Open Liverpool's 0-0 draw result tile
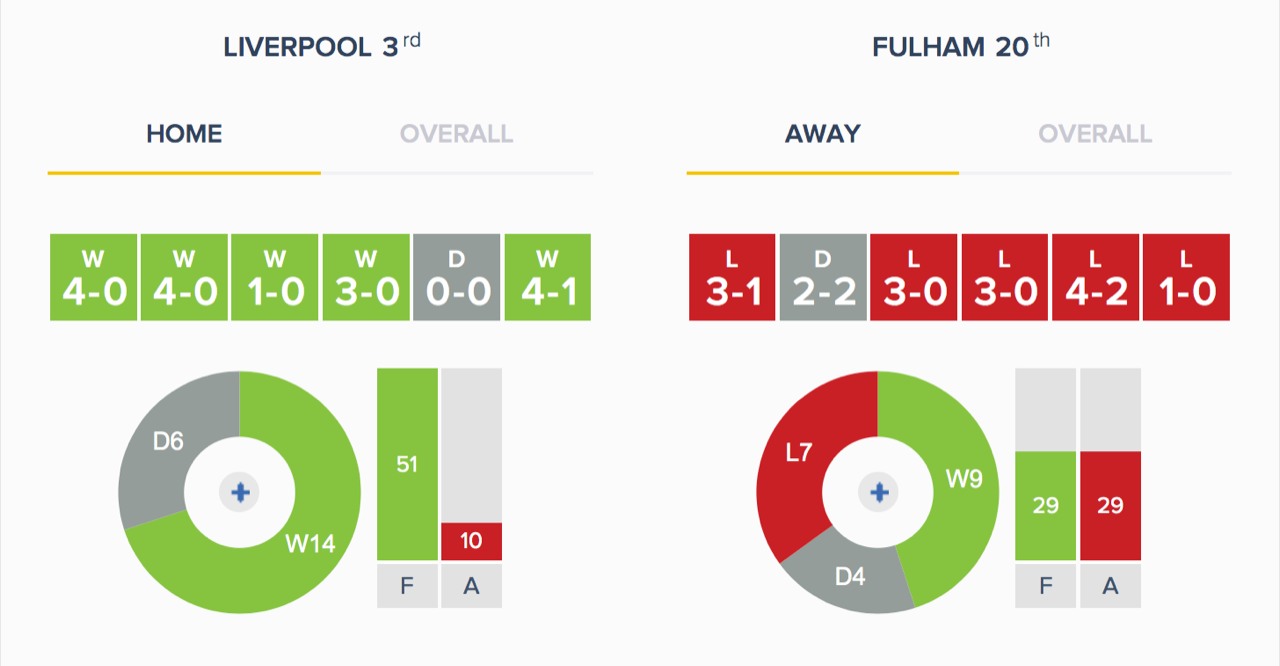The image size is (1280, 666). 457,277
